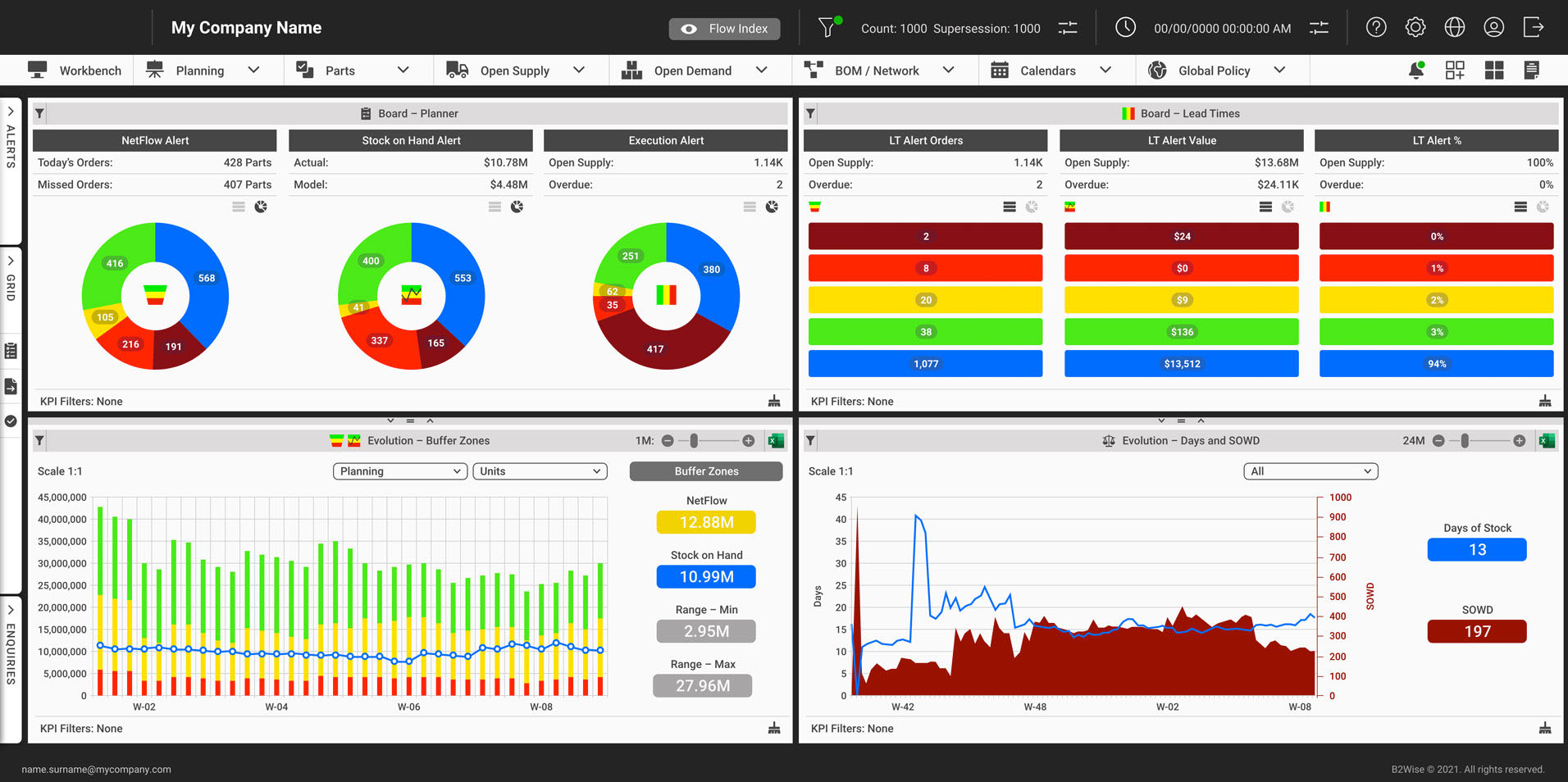
Task: Open the Planning dropdown in Buffer Zones
Action: [400, 471]
